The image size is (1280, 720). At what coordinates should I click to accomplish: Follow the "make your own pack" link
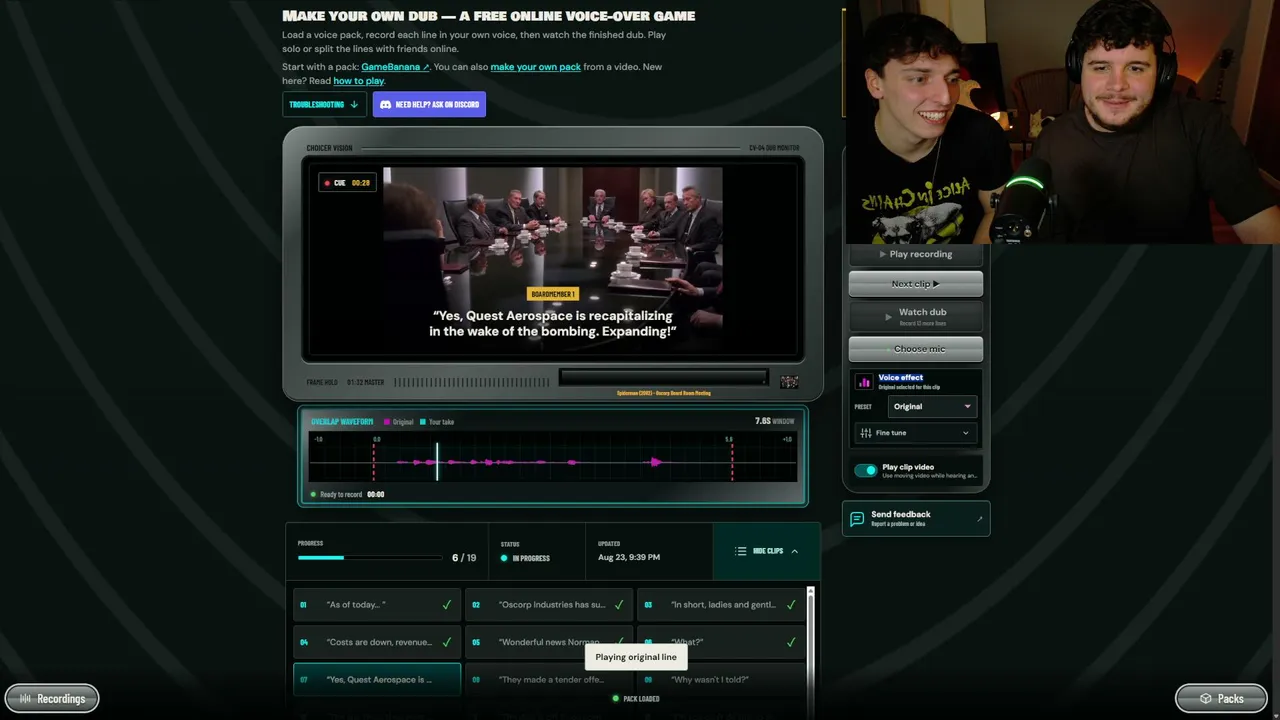535,67
